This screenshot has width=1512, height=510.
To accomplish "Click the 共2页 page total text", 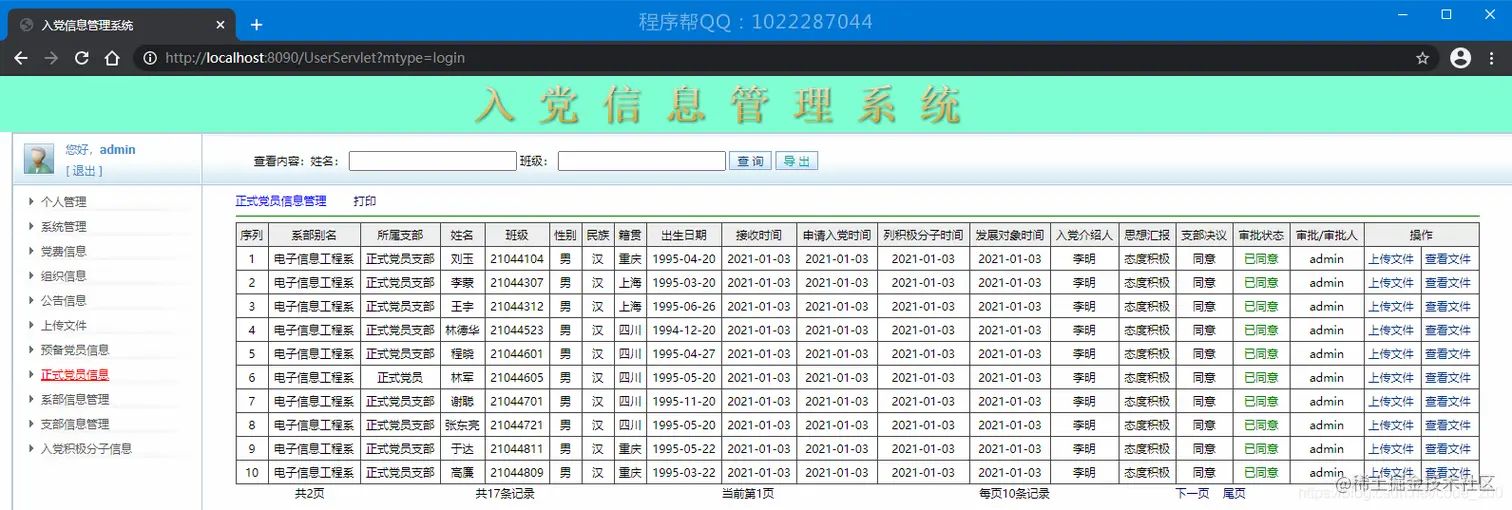I will [x=309, y=493].
